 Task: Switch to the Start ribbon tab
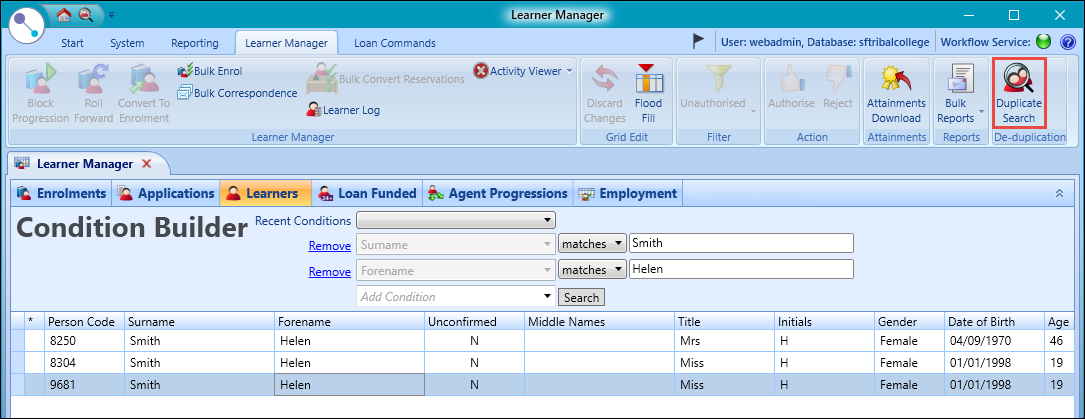pyautogui.click(x=73, y=43)
